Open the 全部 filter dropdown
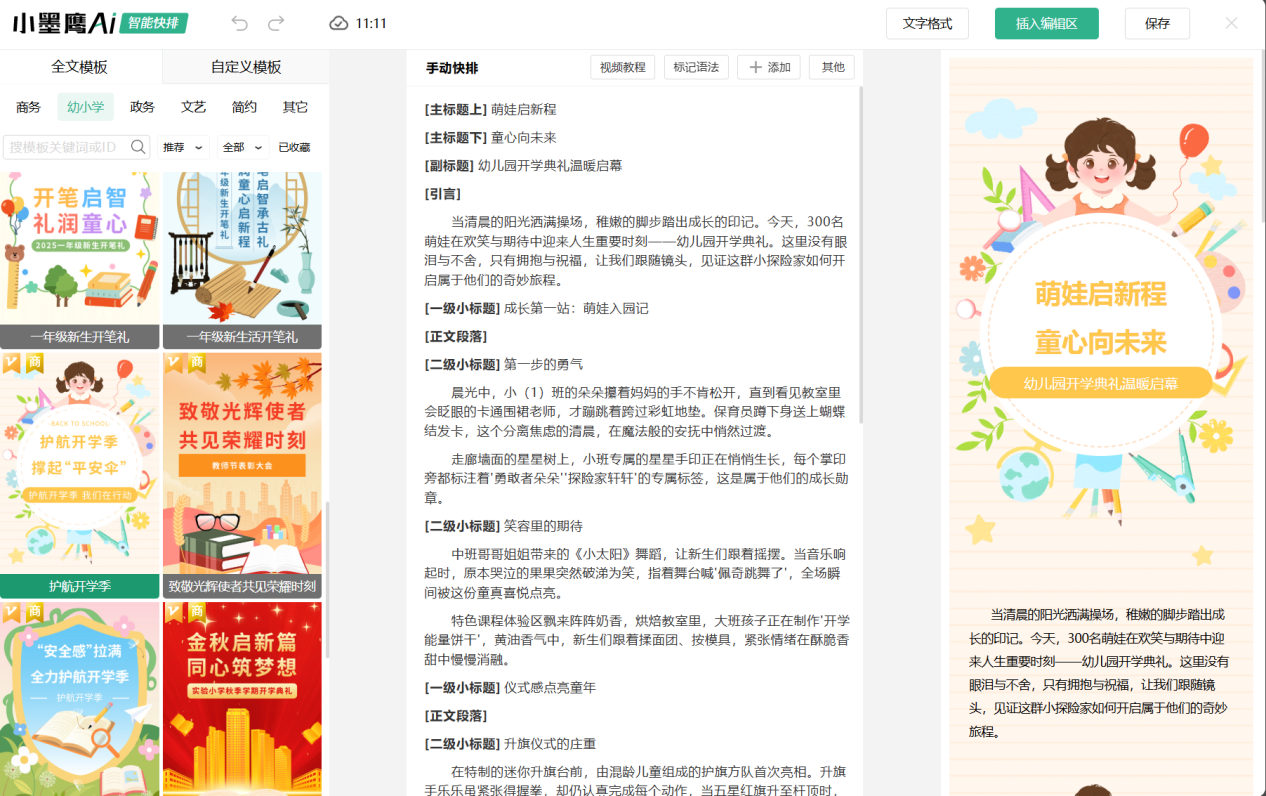Image resolution: width=1266 pixels, height=796 pixels. tap(243, 147)
